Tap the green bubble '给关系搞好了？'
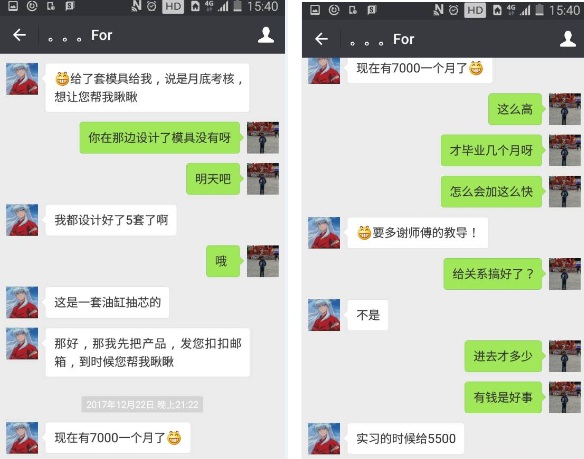The width and height of the screenshot is (584, 459). click(493, 274)
